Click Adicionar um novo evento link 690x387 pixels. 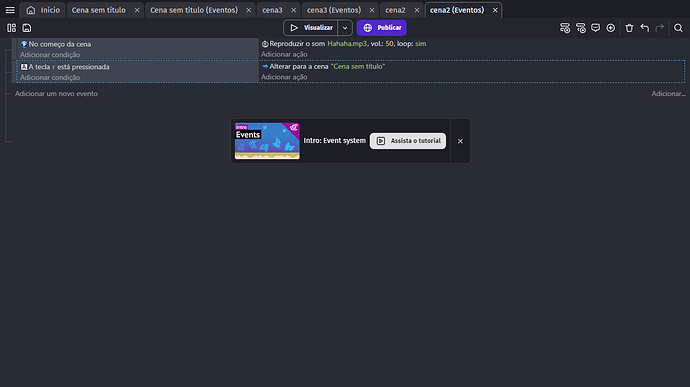pos(56,93)
